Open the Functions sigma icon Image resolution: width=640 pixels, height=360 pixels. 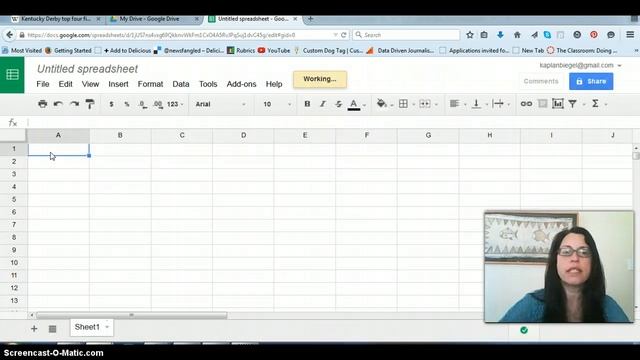[x=595, y=104]
